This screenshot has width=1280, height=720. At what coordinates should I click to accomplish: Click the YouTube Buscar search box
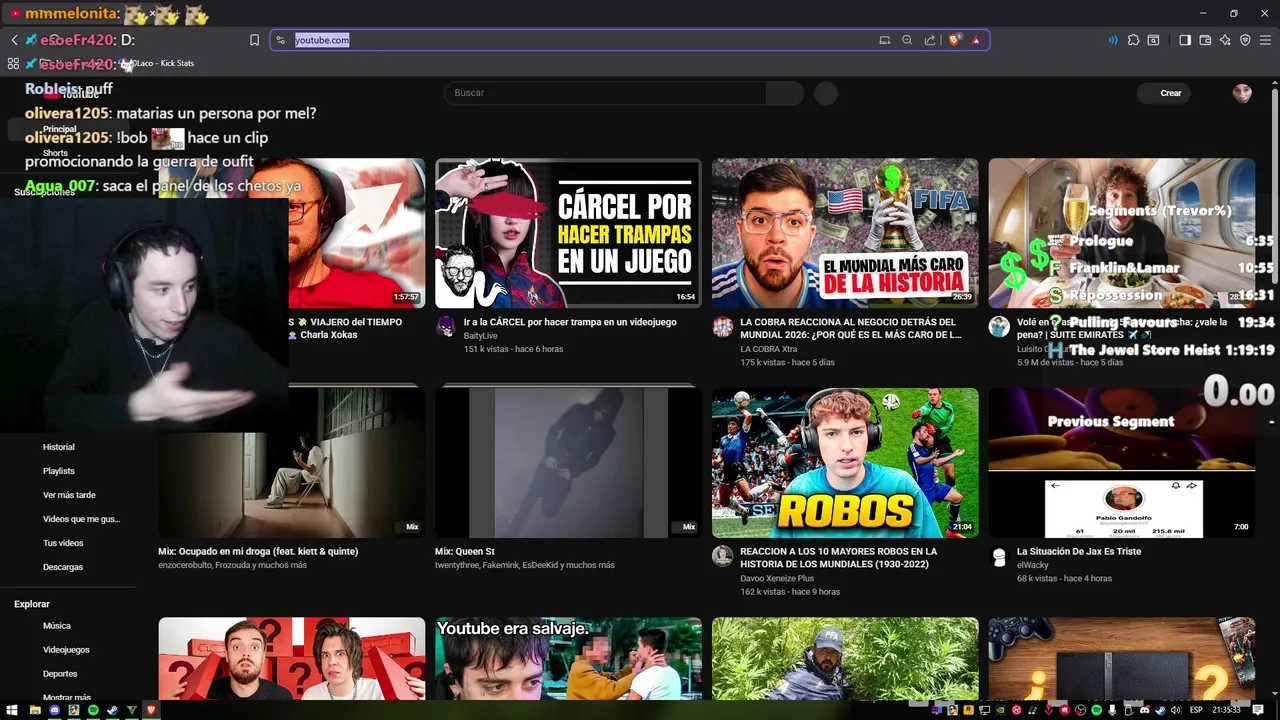[605, 93]
